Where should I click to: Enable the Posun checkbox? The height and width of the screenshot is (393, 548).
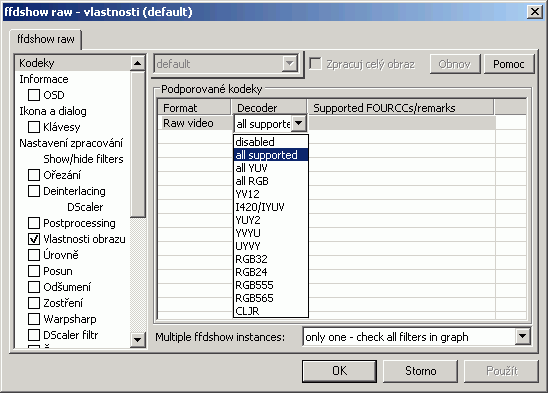[x=34, y=271]
